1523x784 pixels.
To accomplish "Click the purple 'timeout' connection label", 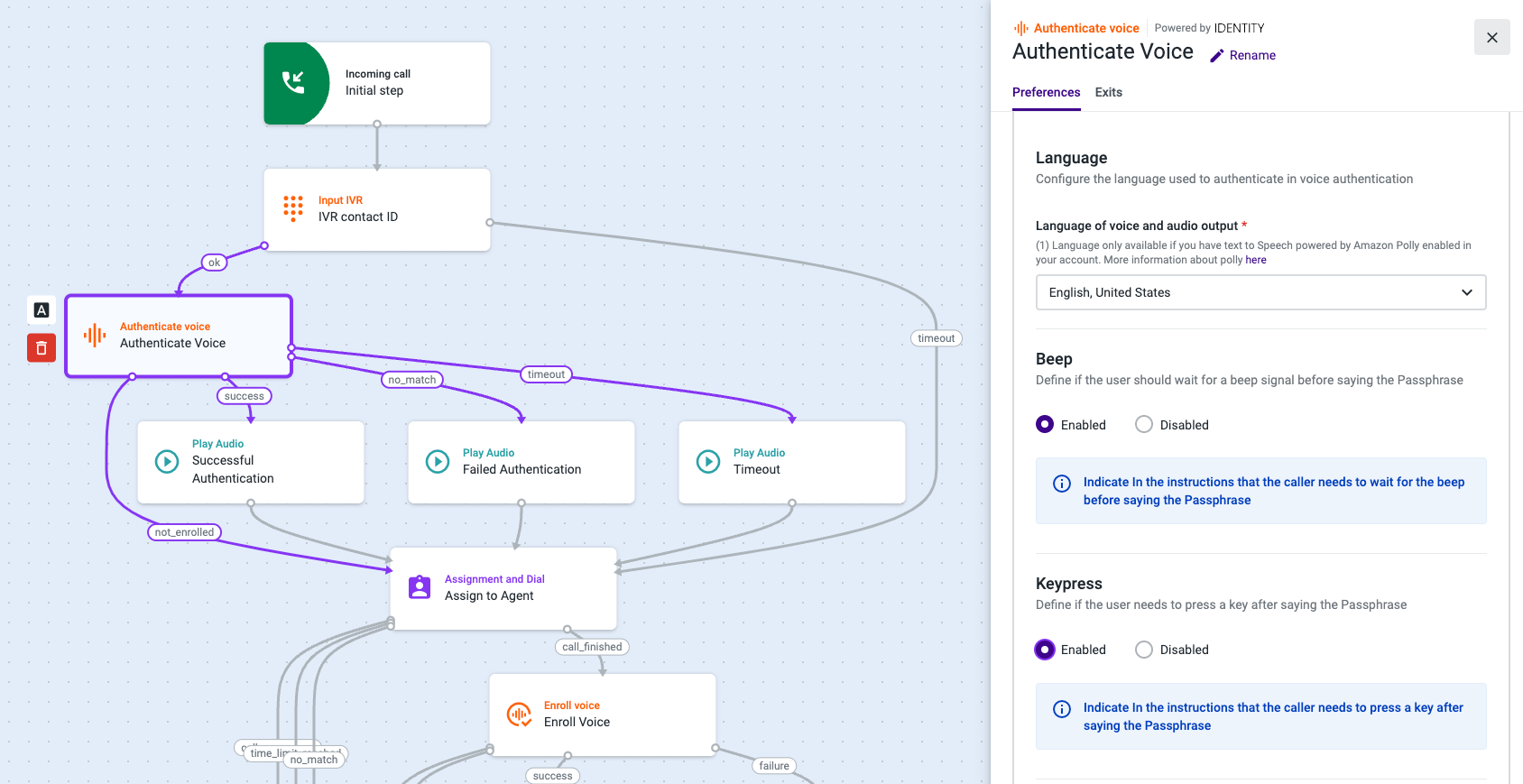I will 546,374.
